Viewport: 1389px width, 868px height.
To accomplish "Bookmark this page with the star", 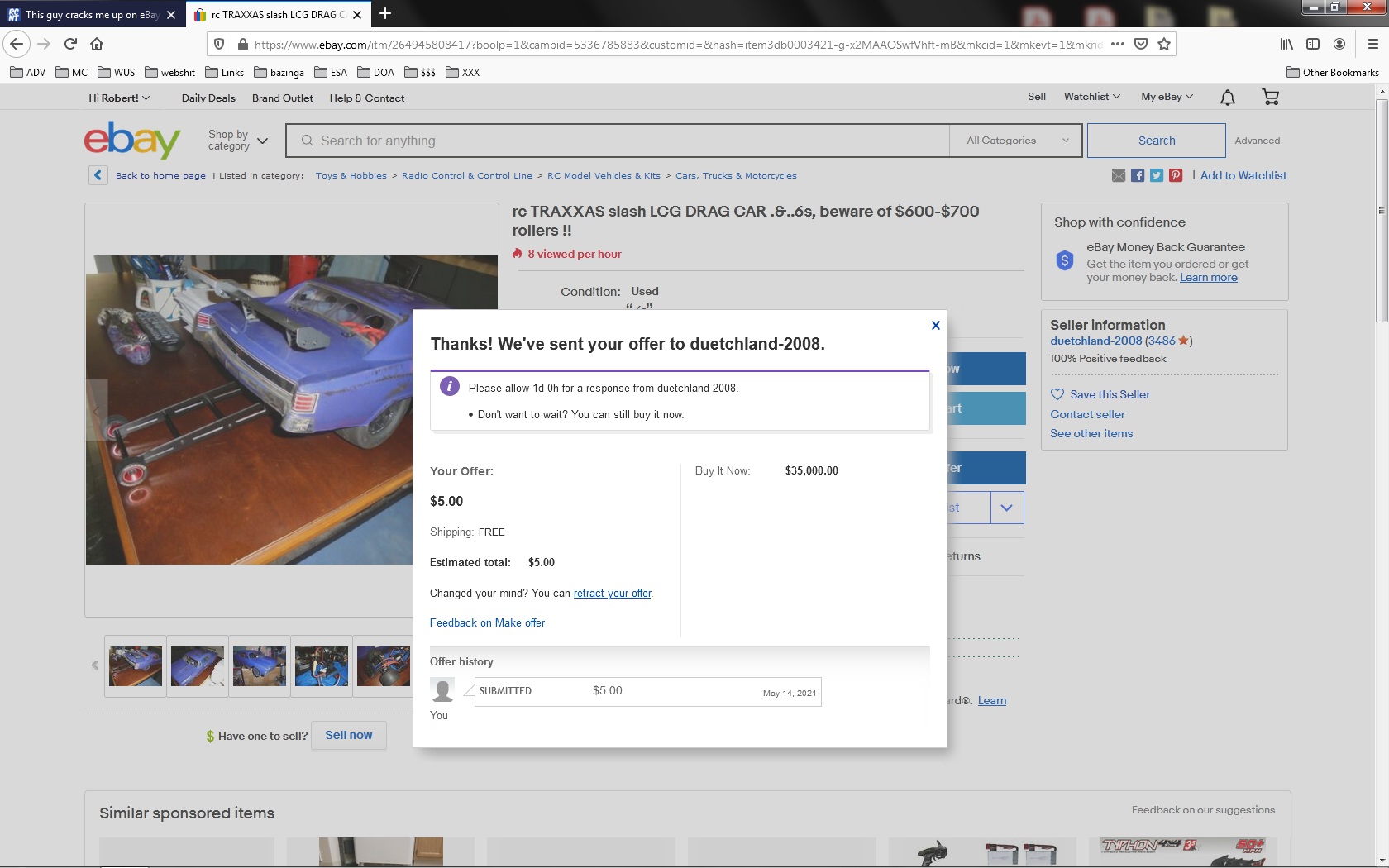I will click(x=1164, y=44).
